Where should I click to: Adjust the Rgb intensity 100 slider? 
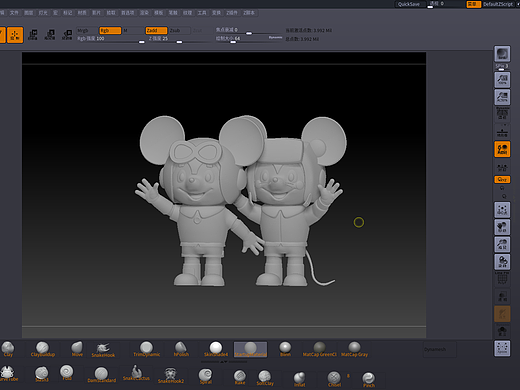point(111,39)
